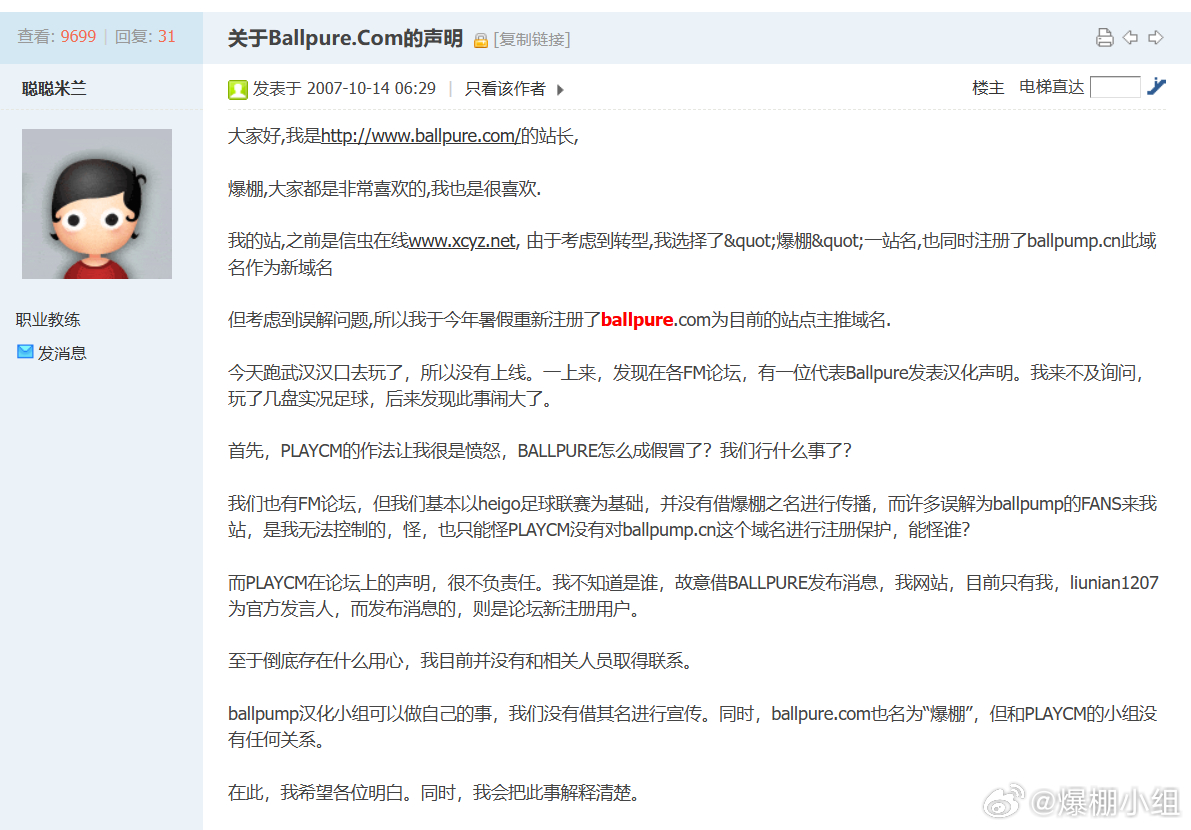Click the blue envelope message icon

[x=25, y=352]
